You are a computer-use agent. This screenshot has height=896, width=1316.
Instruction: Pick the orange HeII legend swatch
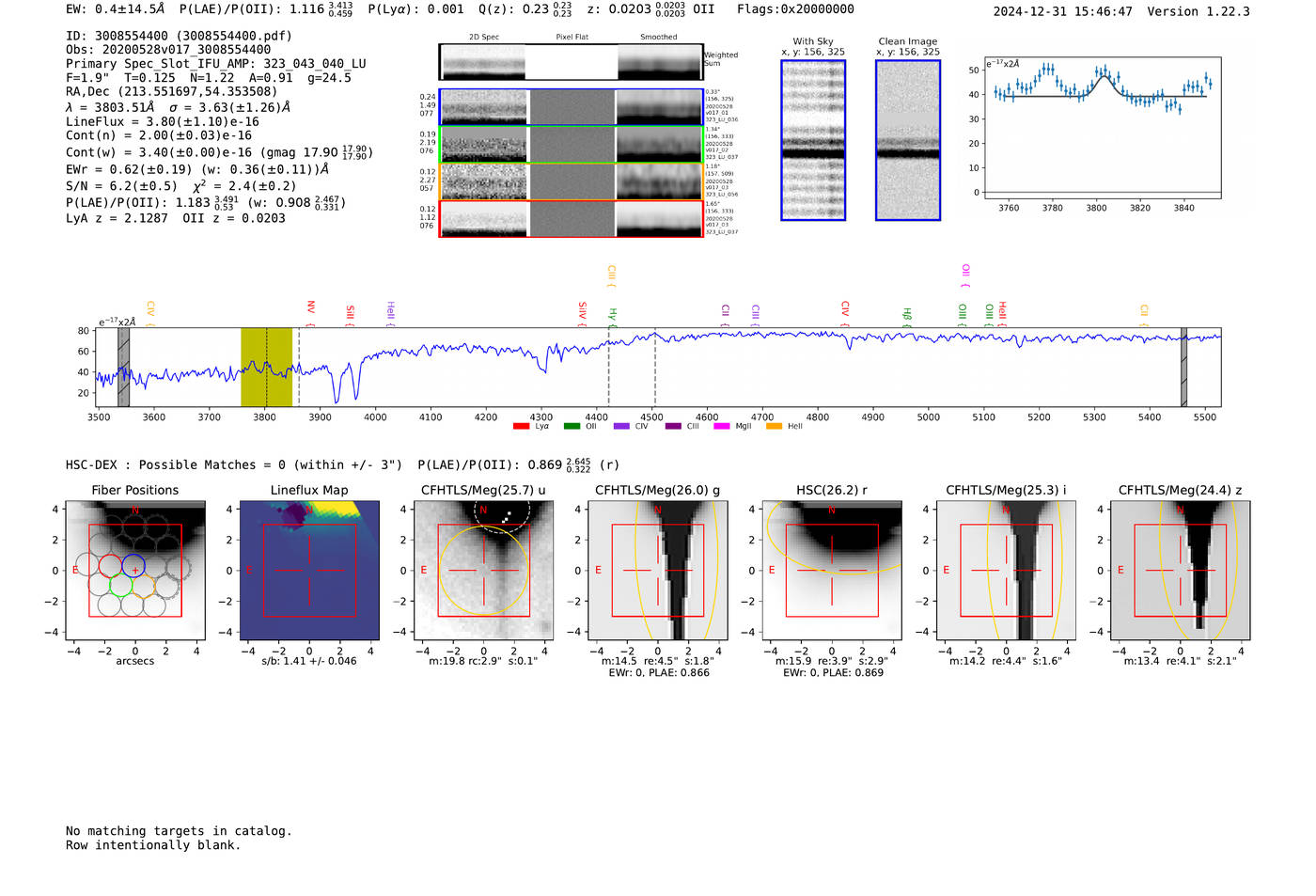[x=775, y=427]
